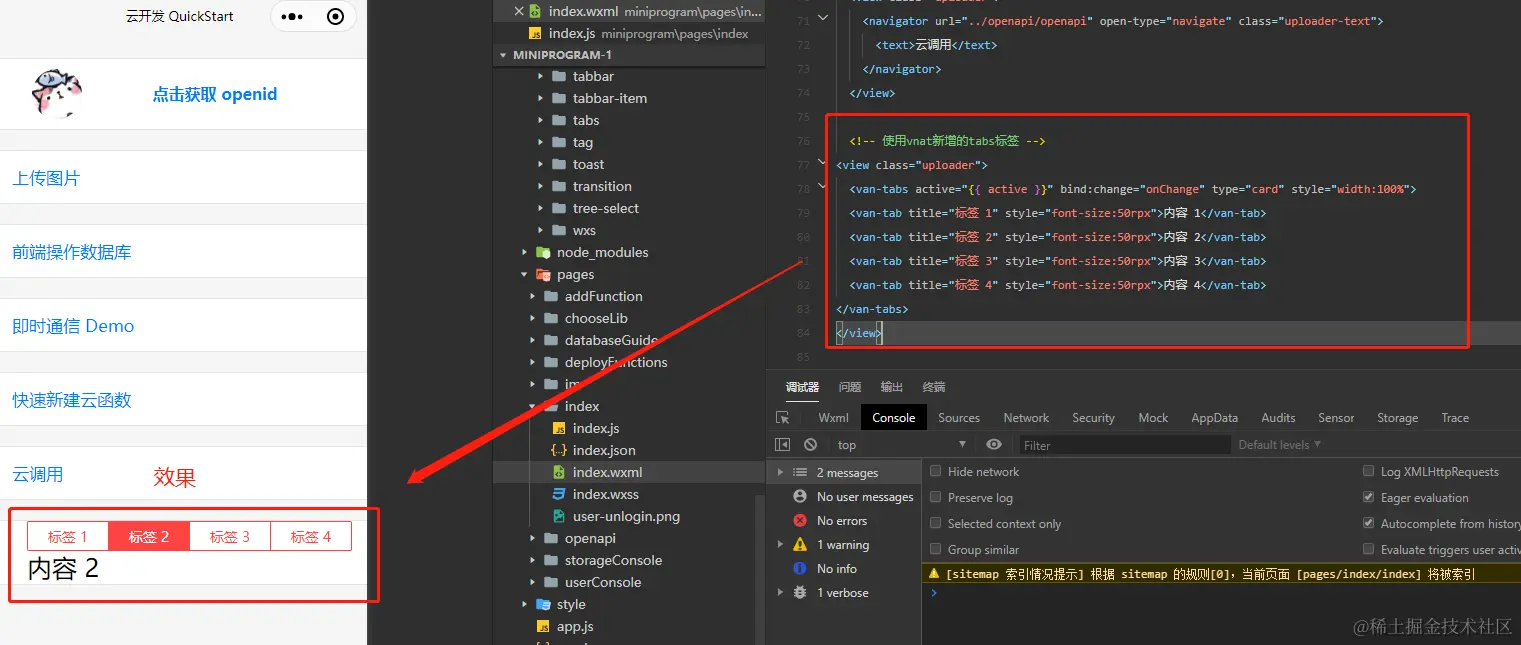1521x645 pixels.
Task: Open index.wxss file in tree
Action: [605, 494]
